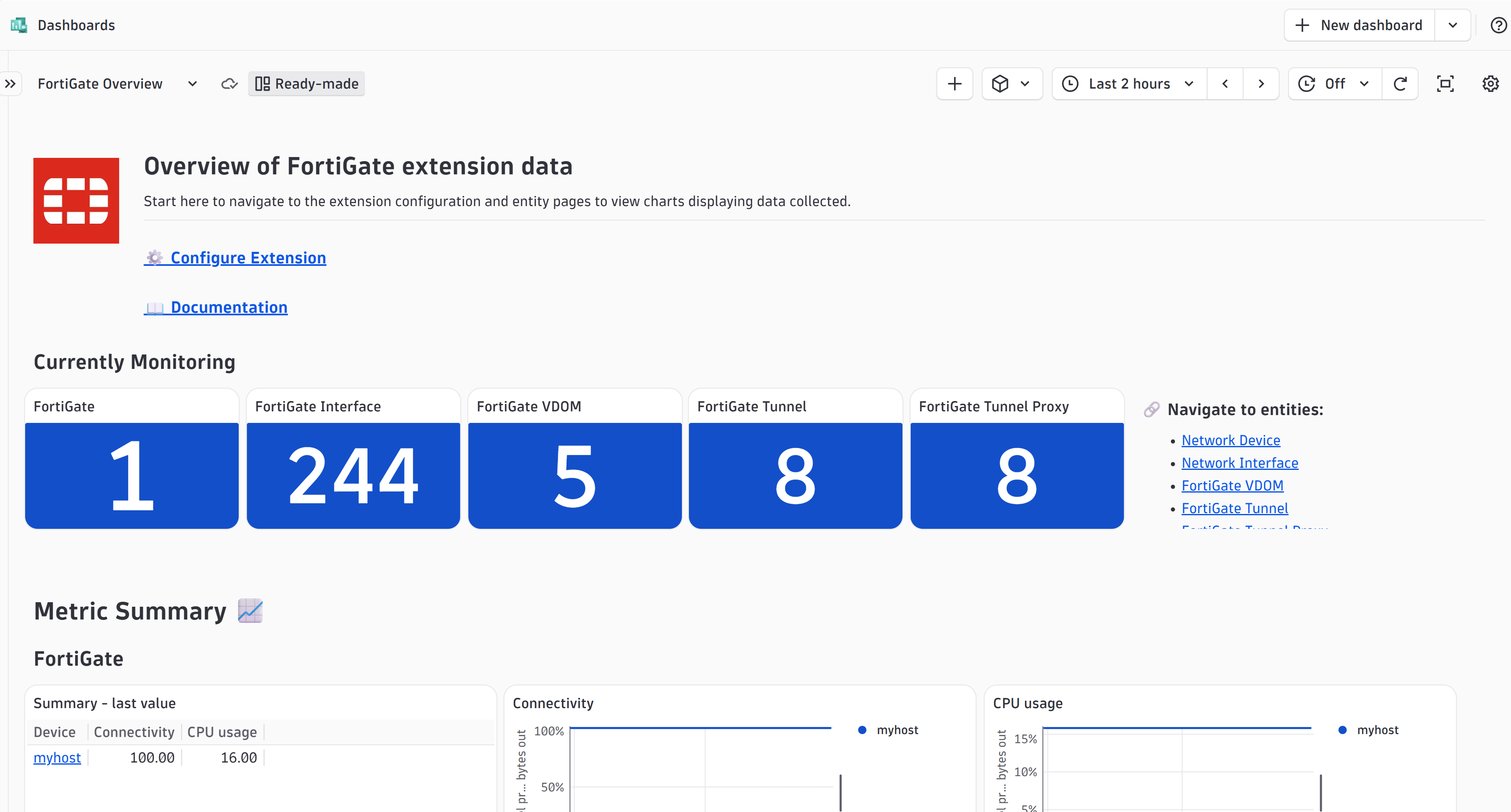Click the CPU usage chart title
This screenshot has height=812, width=1511.
pos(1028,703)
